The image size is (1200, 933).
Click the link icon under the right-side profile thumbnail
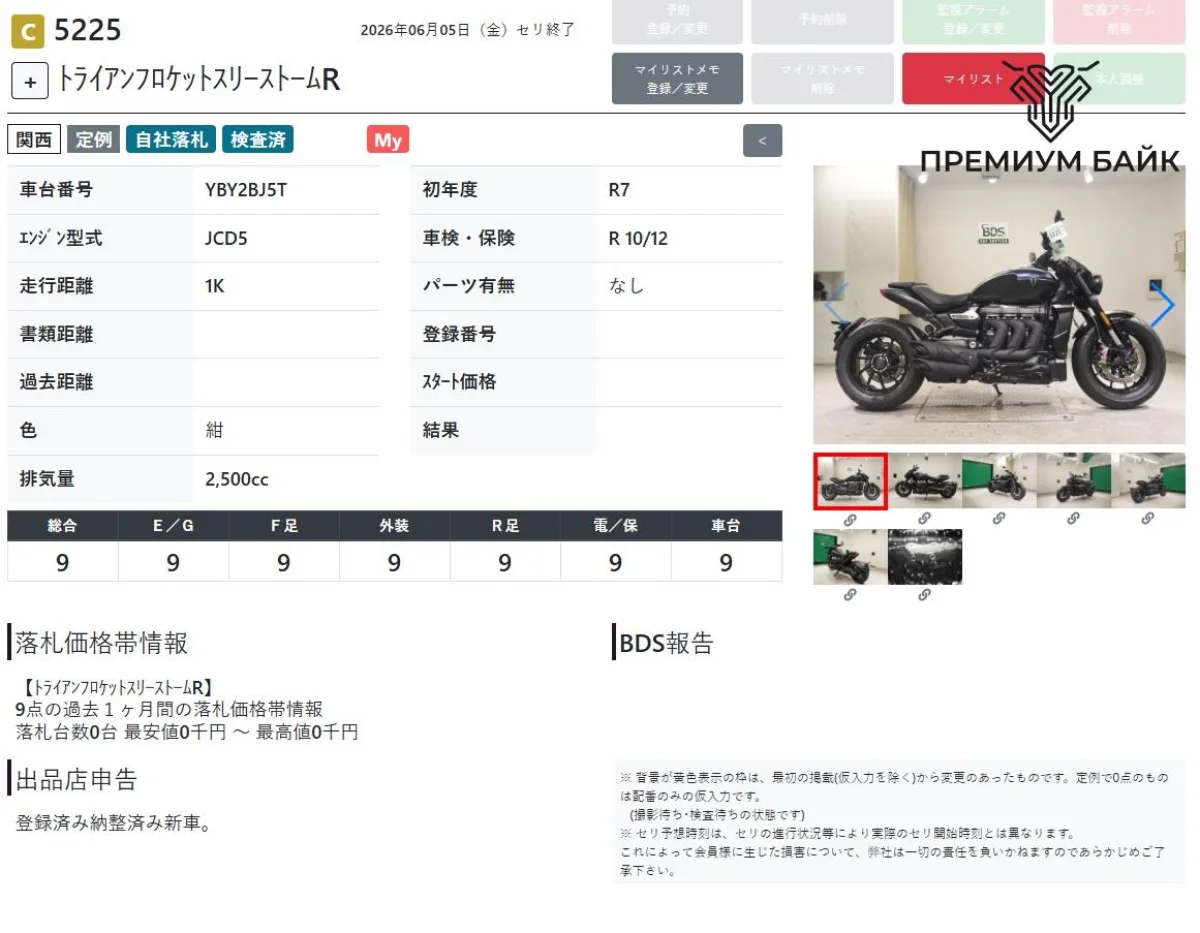pyautogui.click(x=924, y=519)
